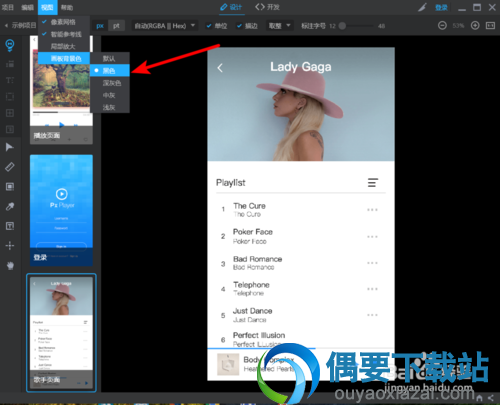Screen dimensions: 500x405
Task: Select the arrow selection tool
Action: pos(10,147)
